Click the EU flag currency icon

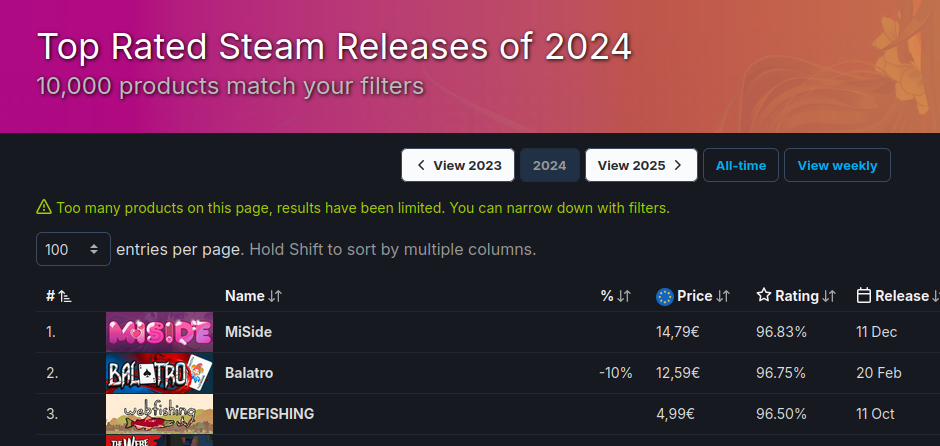(x=665, y=296)
